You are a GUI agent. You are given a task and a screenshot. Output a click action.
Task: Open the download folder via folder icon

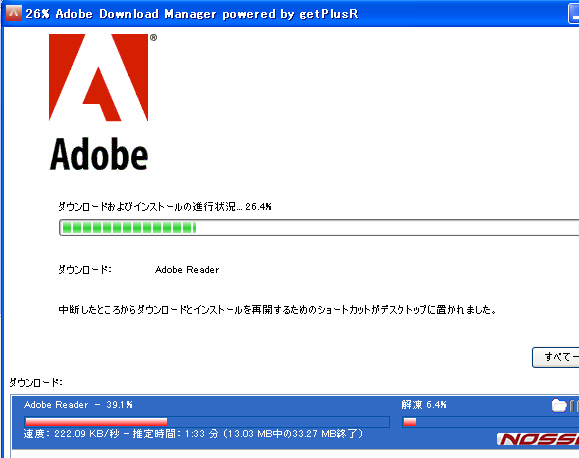(559, 405)
